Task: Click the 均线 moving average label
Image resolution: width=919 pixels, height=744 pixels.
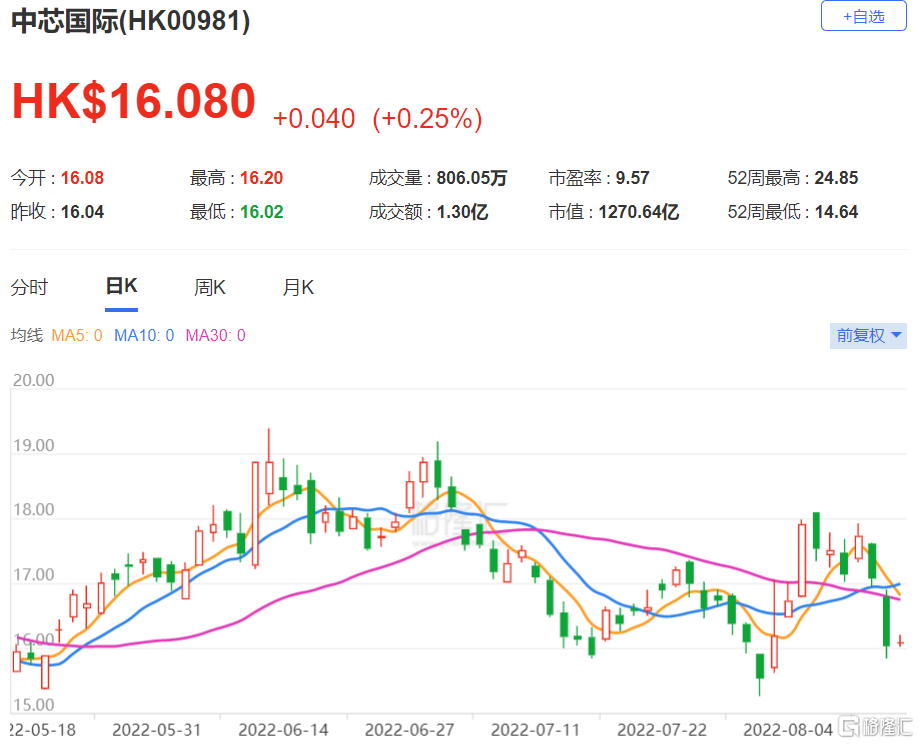Action: [27, 335]
